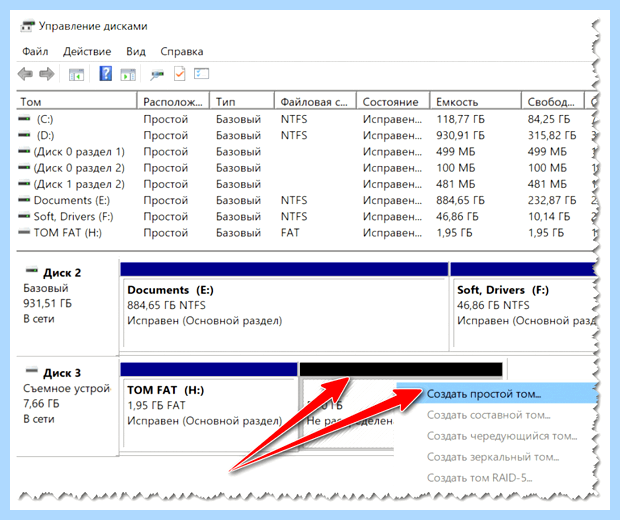Open the Действие menu
This screenshot has height=520, width=620.
(x=87, y=51)
